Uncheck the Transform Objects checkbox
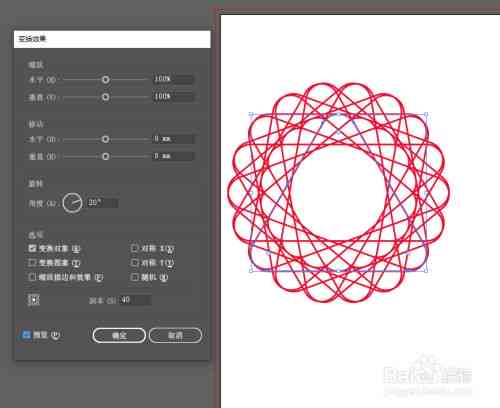Image resolution: width=500 pixels, height=408 pixels. click(x=32, y=248)
